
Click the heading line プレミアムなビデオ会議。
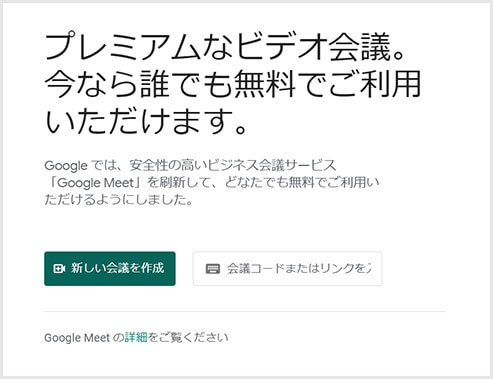coord(226,47)
